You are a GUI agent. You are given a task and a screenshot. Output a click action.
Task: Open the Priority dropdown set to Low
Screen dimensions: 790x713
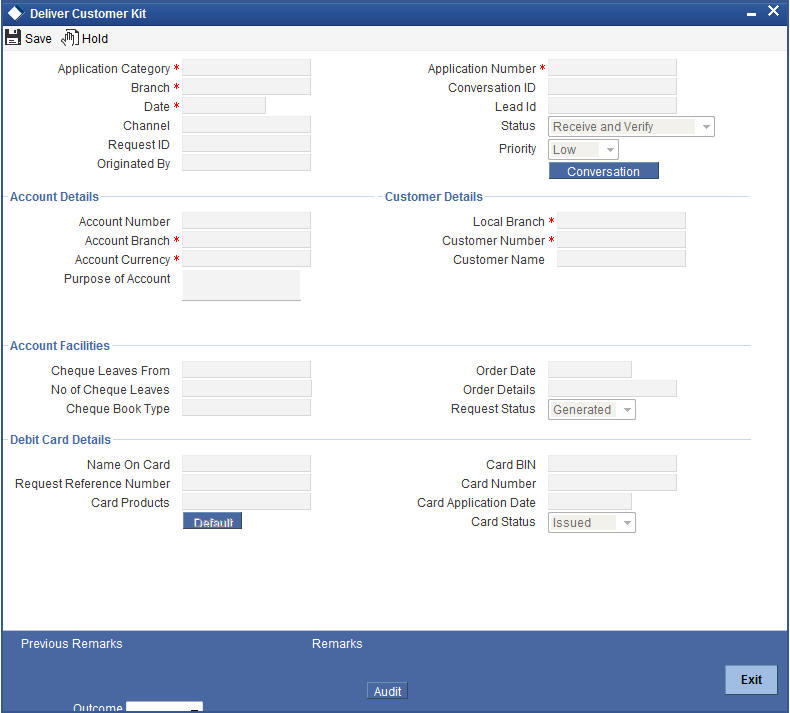pyautogui.click(x=583, y=150)
